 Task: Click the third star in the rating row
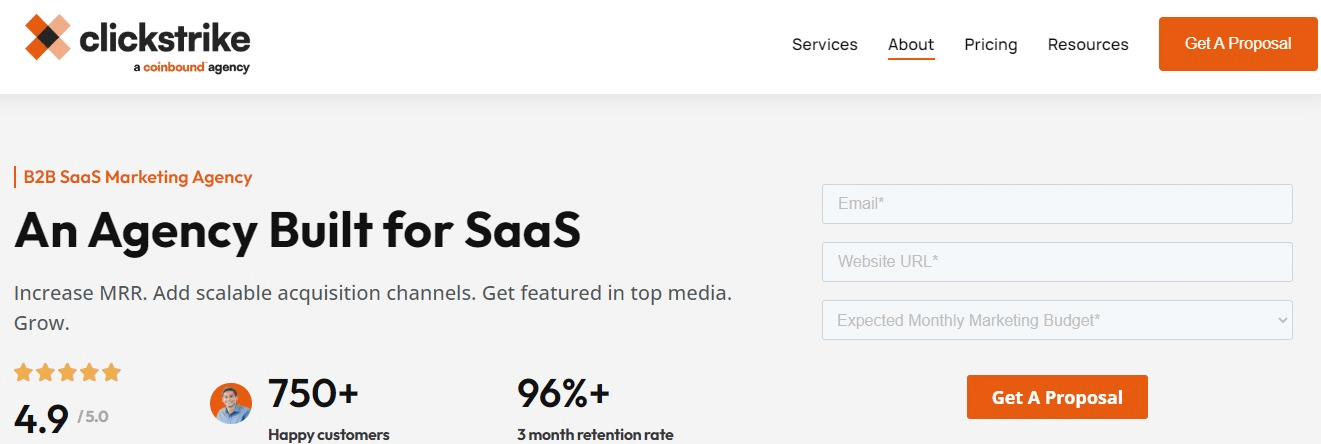[x=67, y=373]
